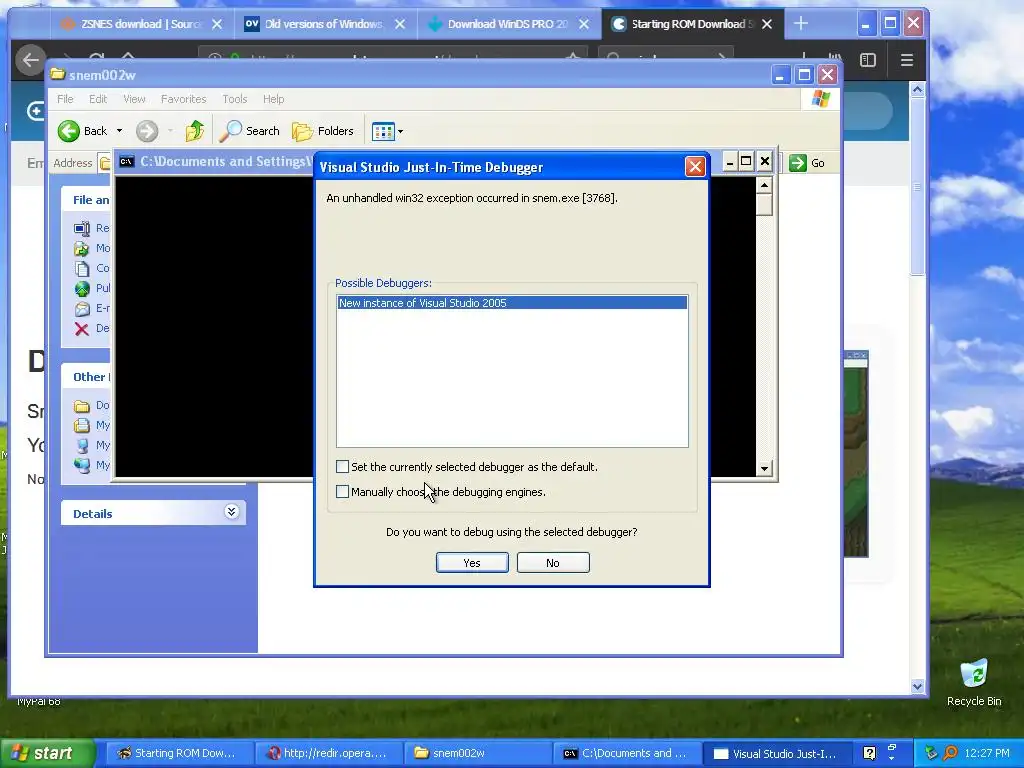Open the browser hamburger menu
The height and width of the screenshot is (768, 1024).
[906, 60]
